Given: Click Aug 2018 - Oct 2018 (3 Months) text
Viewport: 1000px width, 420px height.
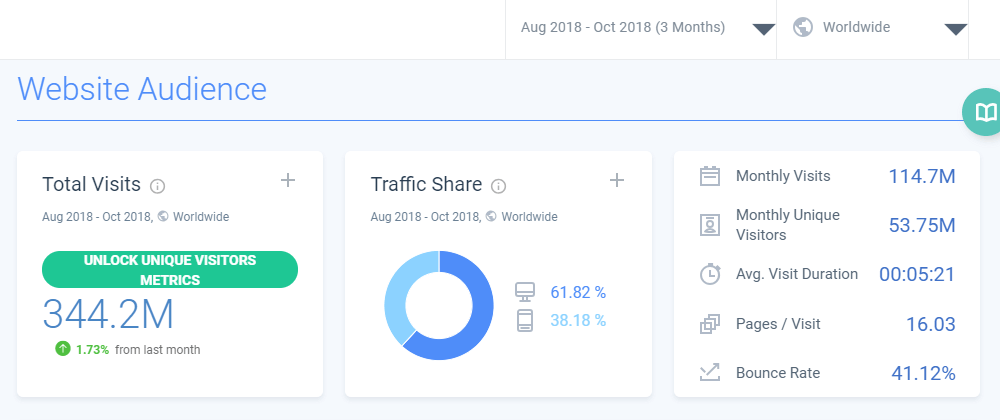Looking at the screenshot, I should click(x=622, y=27).
